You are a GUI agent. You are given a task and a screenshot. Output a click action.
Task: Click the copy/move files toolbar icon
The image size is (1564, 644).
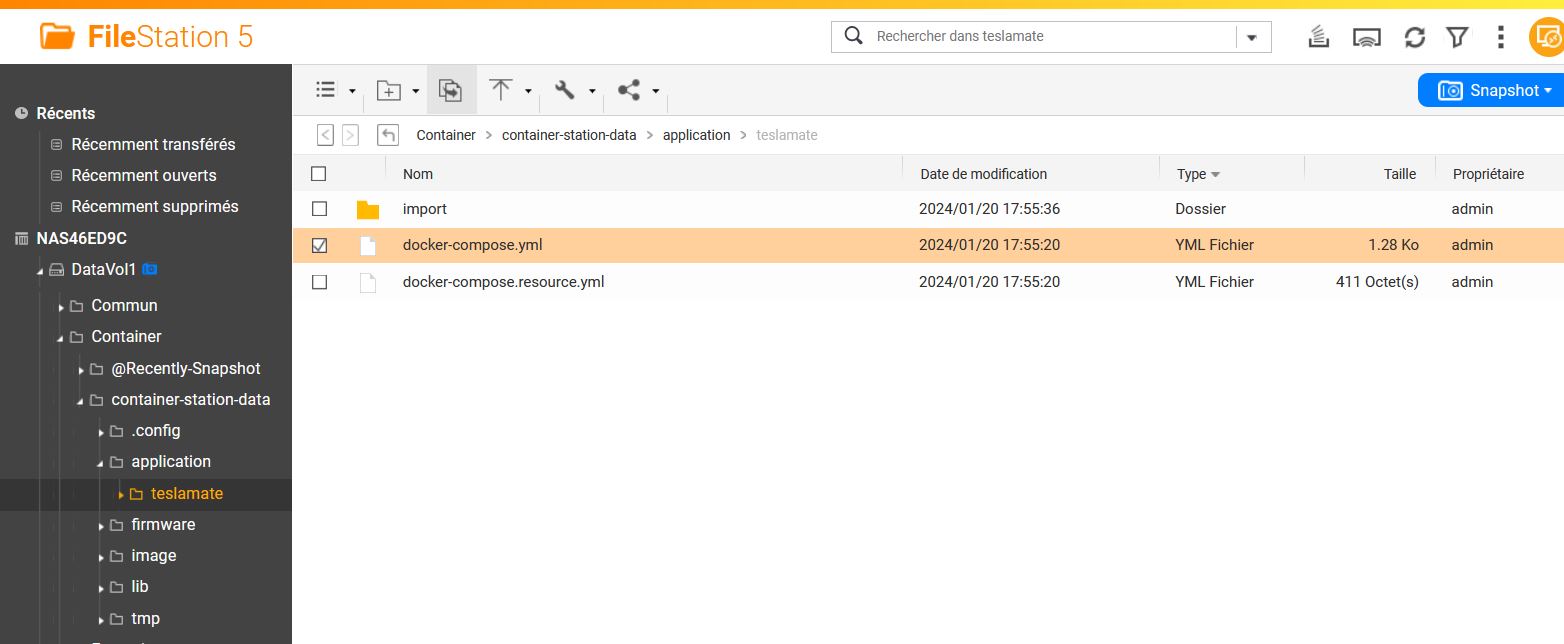pyautogui.click(x=451, y=90)
